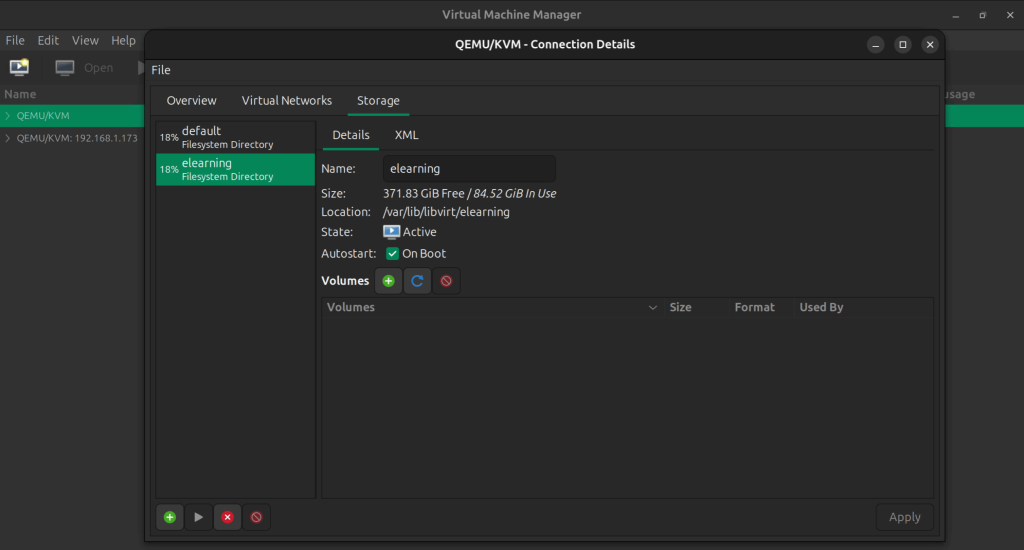Delete volume using the red icon
The height and width of the screenshot is (550, 1024).
click(x=446, y=281)
